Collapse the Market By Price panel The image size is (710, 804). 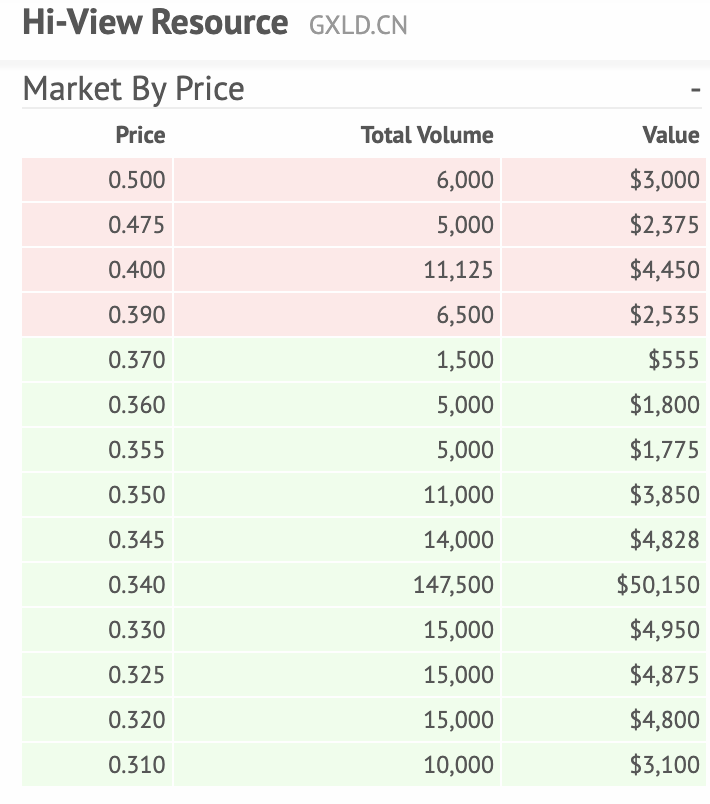pyautogui.click(x=695, y=90)
